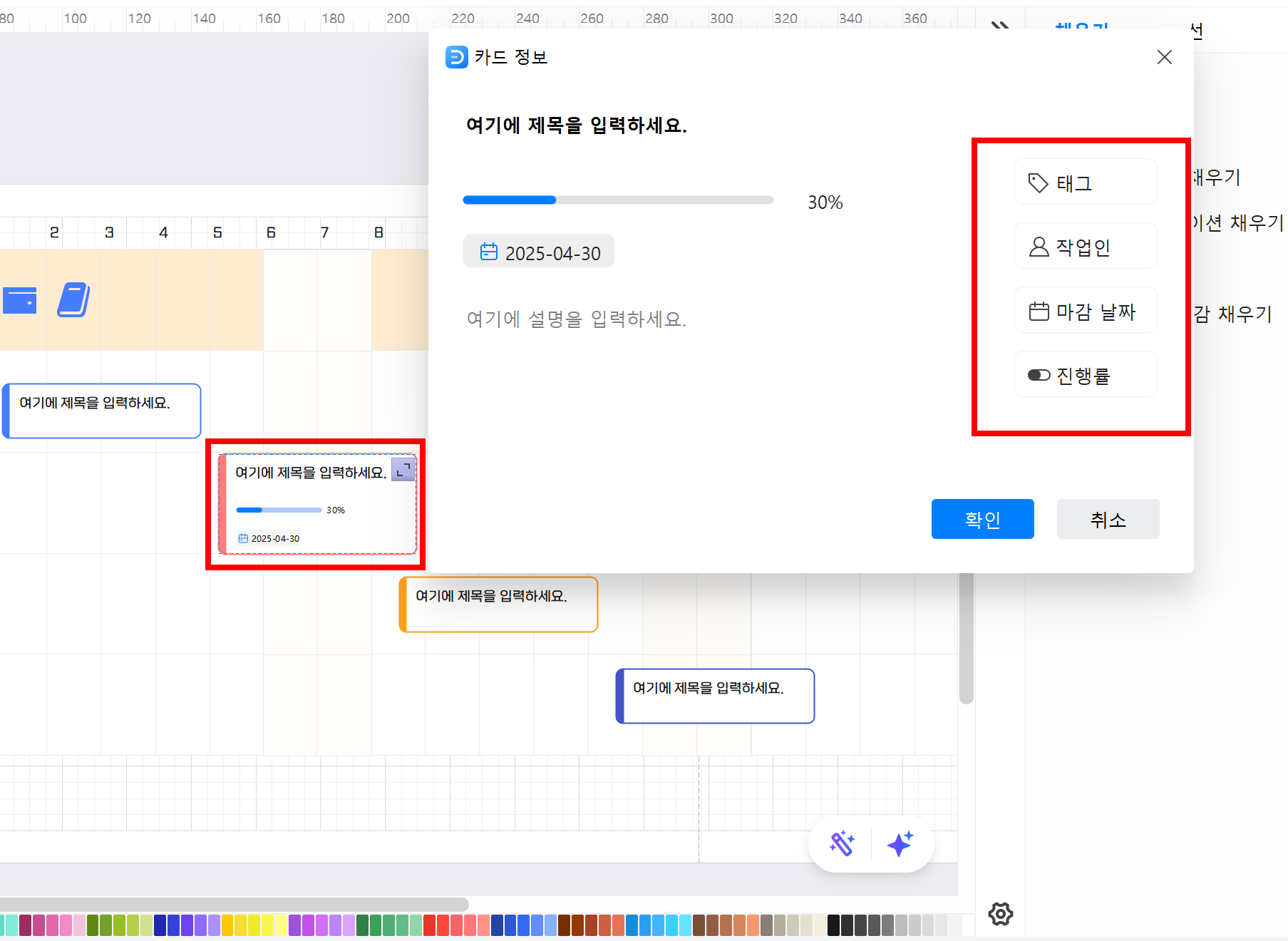
Task: Cancel the dialog with 취소 button
Action: (x=1108, y=519)
